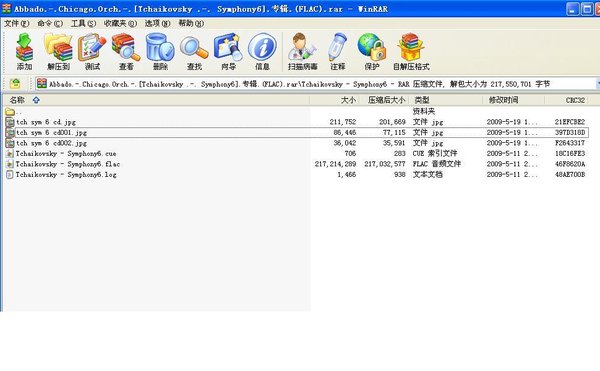This screenshot has height=371, width=600.
Task: Click the 资料夹 type cell
Action: (x=424, y=112)
